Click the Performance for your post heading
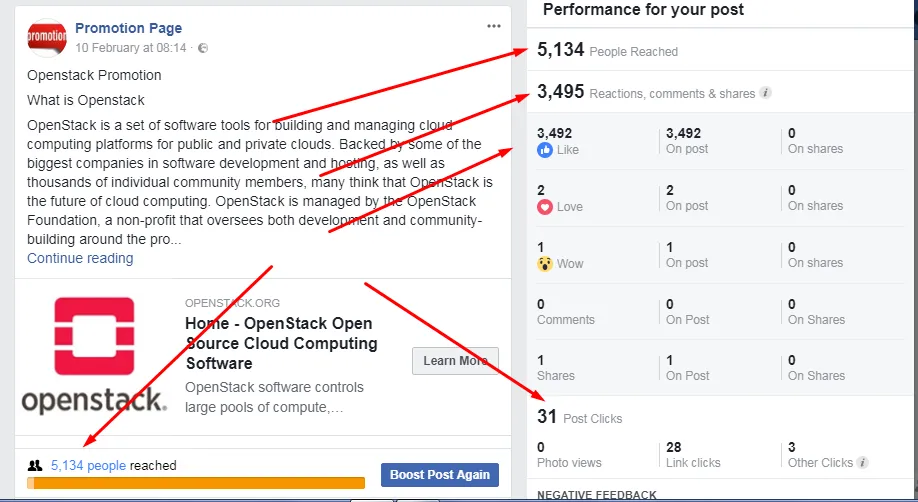This screenshot has width=918, height=502. 643,9
